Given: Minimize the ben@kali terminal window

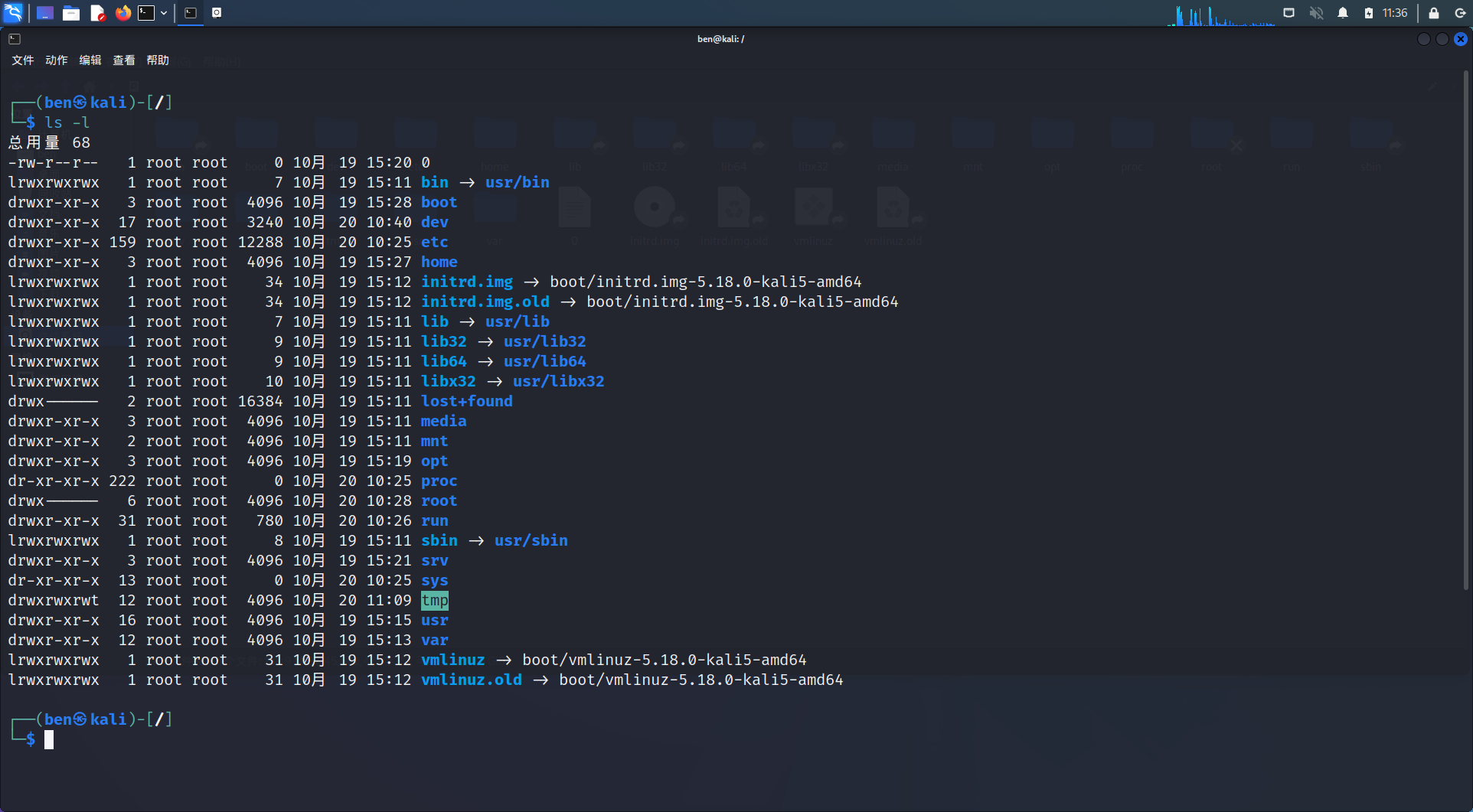Looking at the screenshot, I should coord(1424,39).
